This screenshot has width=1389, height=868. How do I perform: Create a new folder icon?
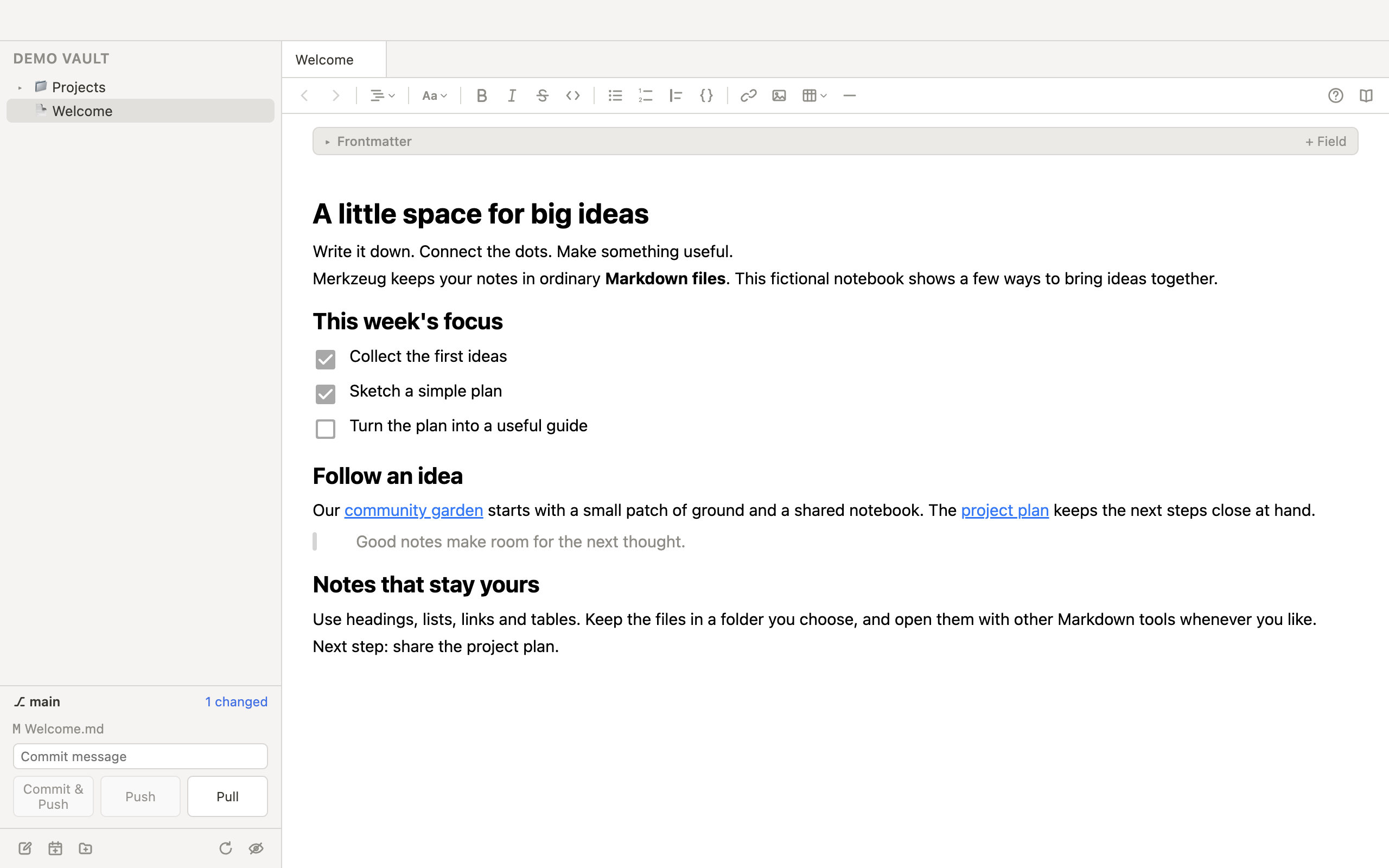point(86,848)
